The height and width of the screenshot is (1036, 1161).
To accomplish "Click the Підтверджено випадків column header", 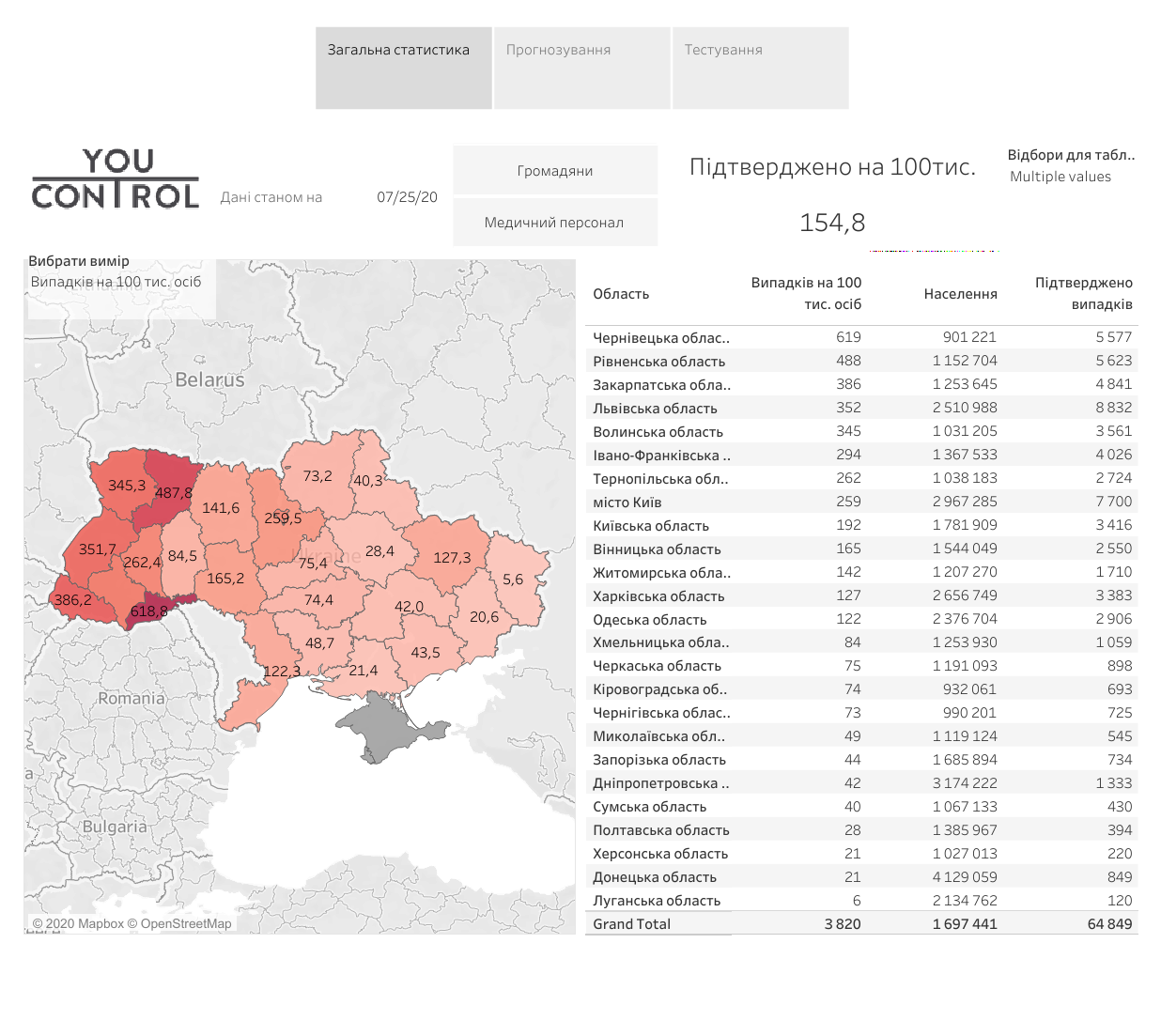I will click(x=1083, y=293).
